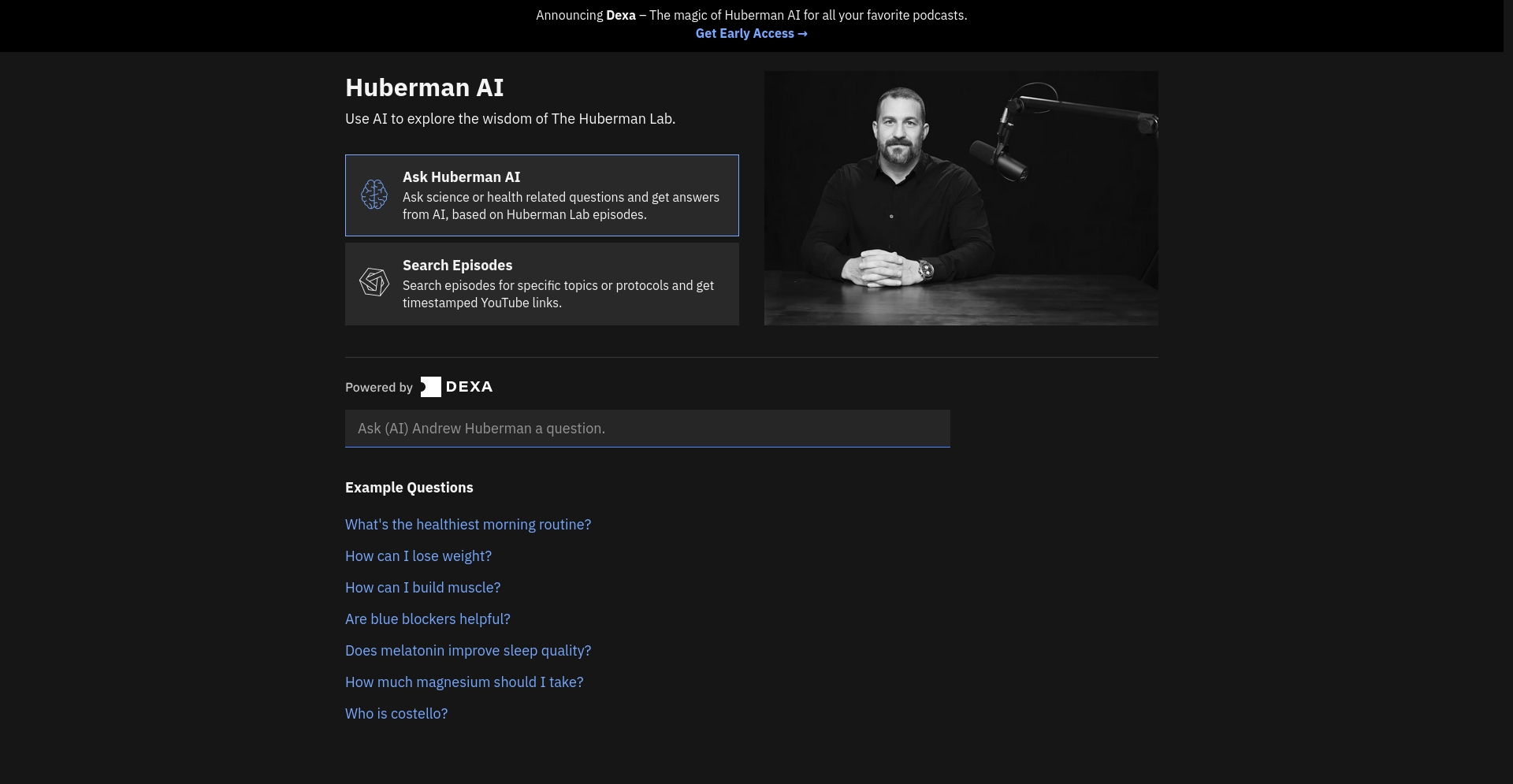Image resolution: width=1513 pixels, height=784 pixels.
Task: Select the Search Episodes card
Action: coord(542,284)
